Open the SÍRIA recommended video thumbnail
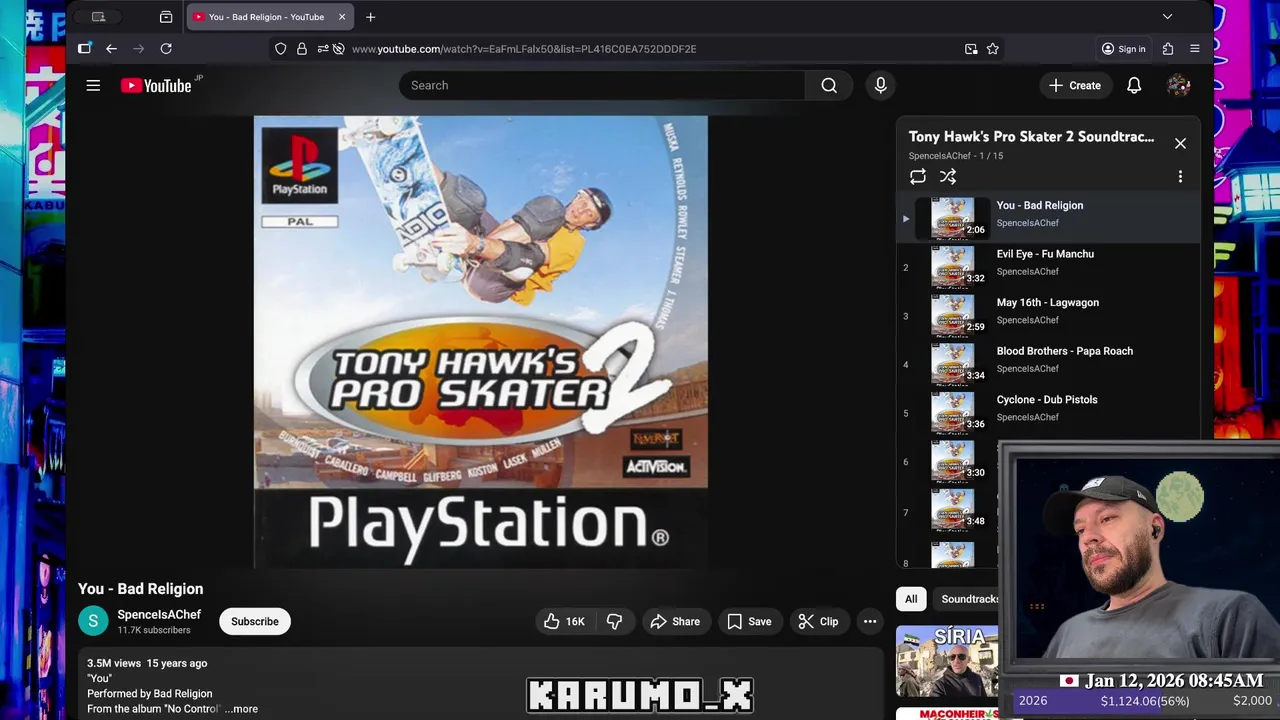1280x720 pixels. (x=946, y=662)
